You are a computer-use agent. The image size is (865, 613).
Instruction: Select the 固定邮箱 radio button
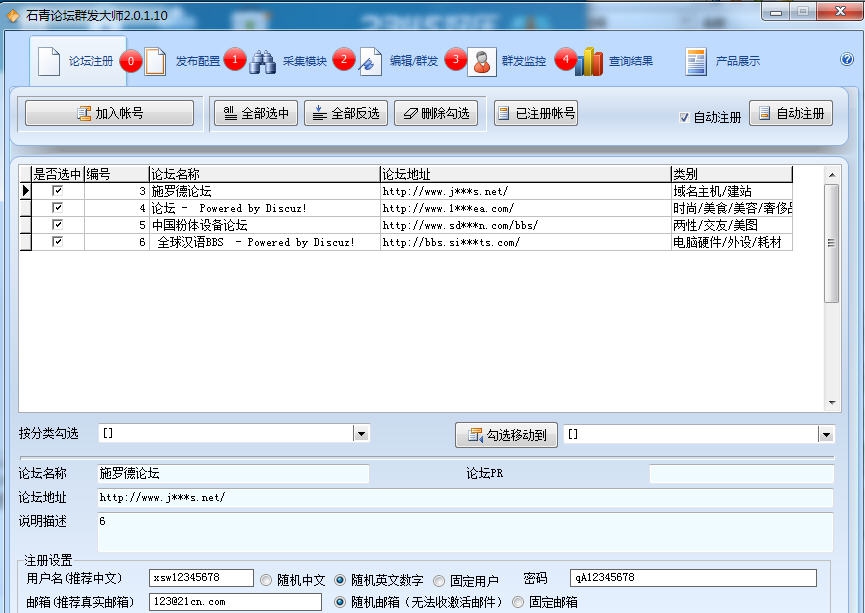(517, 601)
